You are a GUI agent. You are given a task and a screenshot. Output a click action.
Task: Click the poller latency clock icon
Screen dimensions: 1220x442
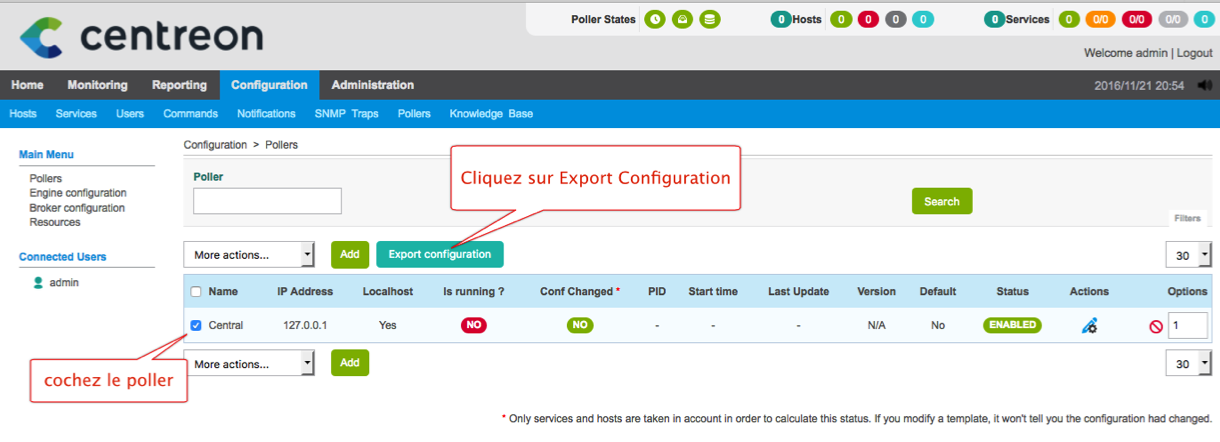click(655, 19)
